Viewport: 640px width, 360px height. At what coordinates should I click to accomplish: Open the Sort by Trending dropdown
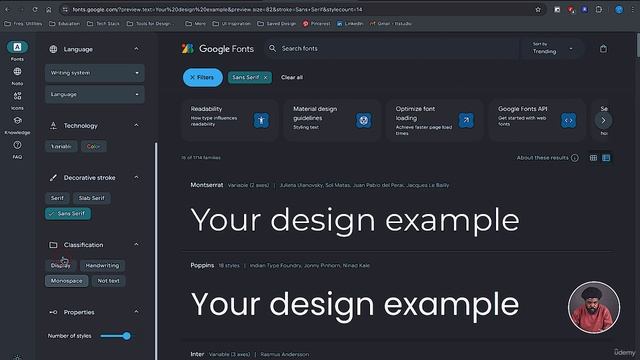(553, 49)
